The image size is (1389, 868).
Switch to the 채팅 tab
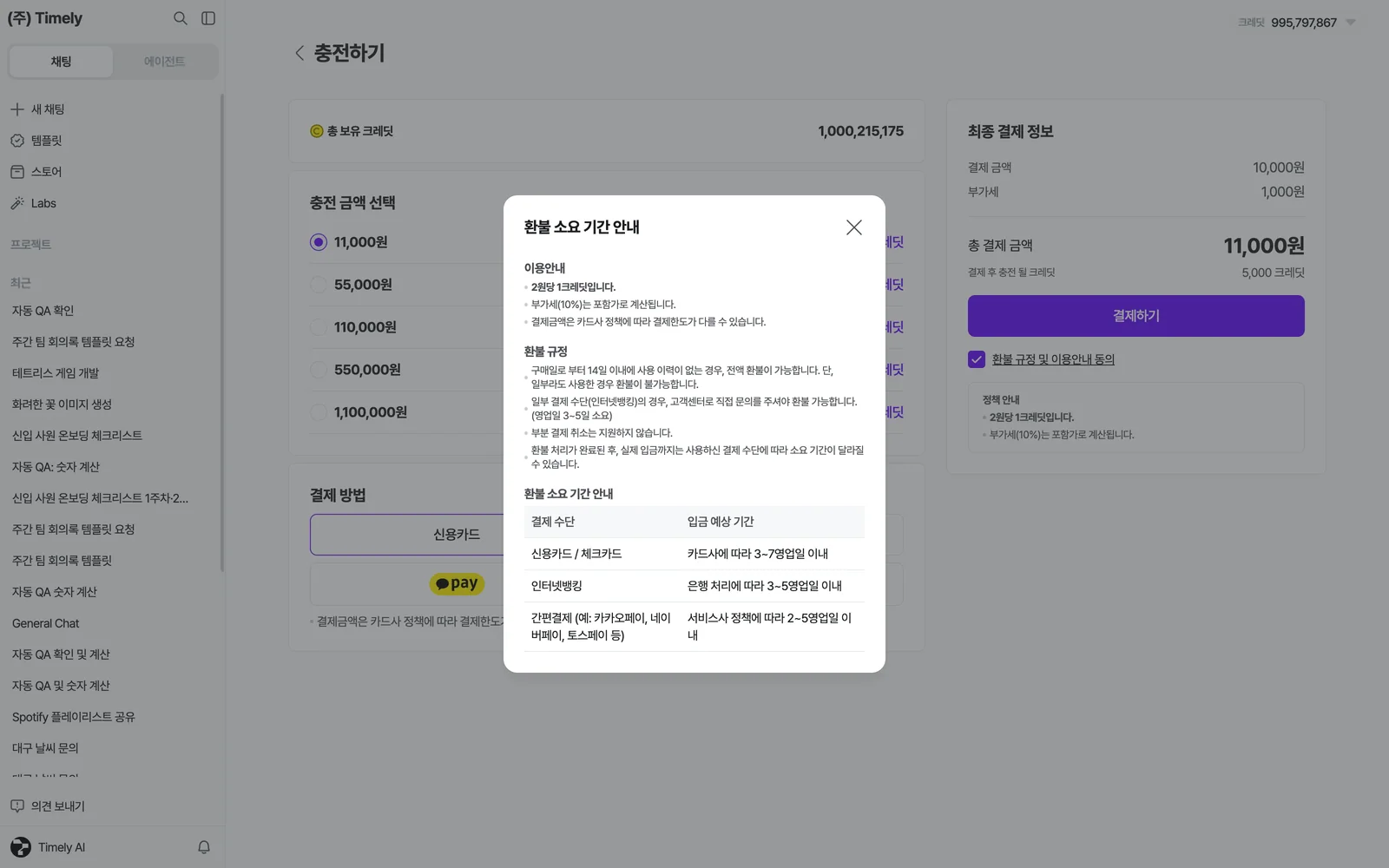point(61,62)
